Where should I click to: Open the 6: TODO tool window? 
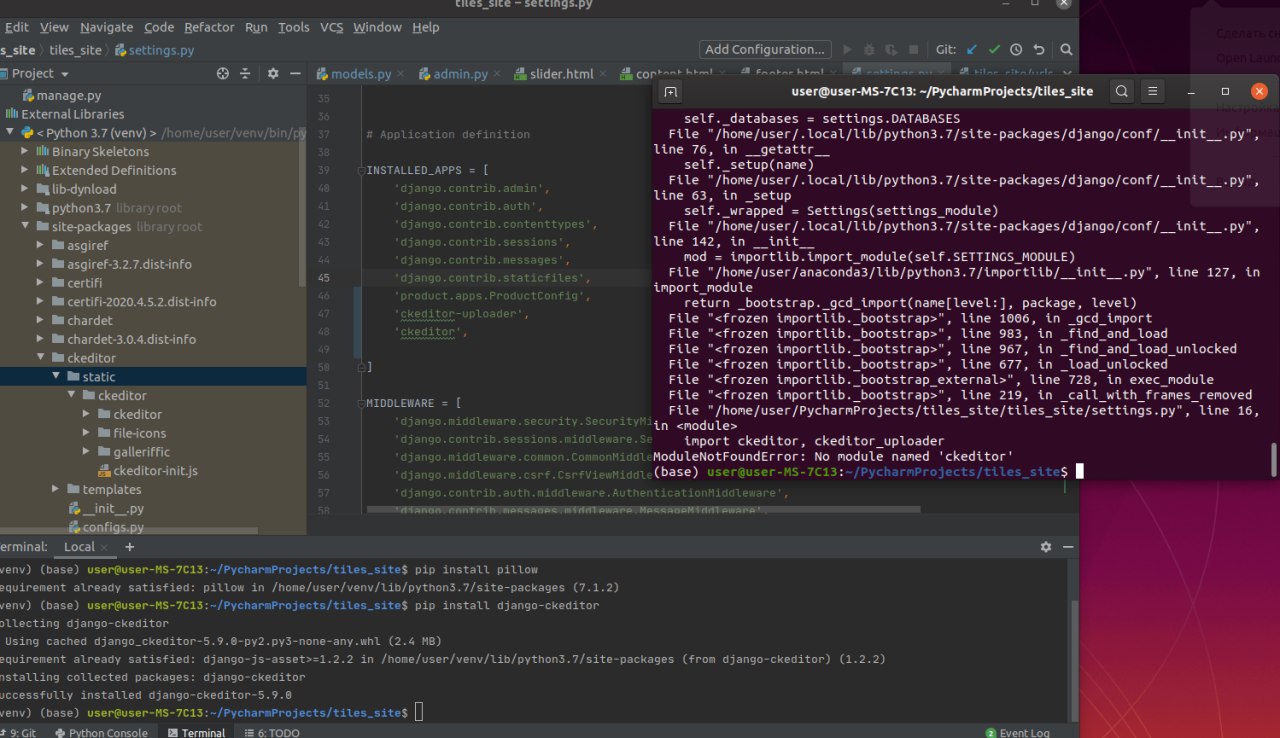pos(271,732)
